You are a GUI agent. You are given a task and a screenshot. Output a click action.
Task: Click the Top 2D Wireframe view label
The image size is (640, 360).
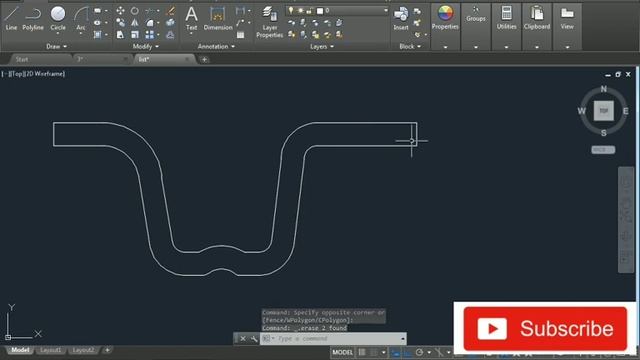pos(33,74)
